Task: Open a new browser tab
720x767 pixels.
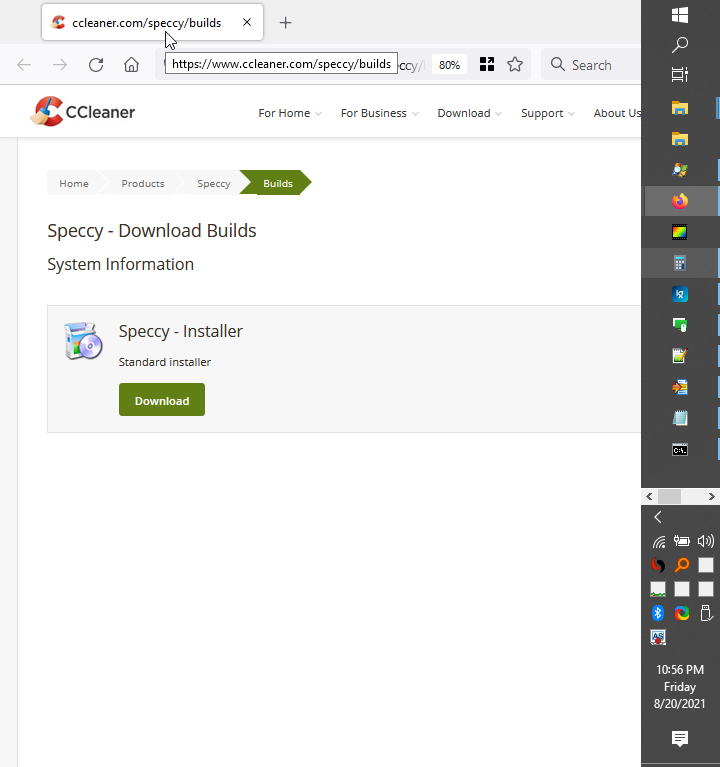Action: 286,23
